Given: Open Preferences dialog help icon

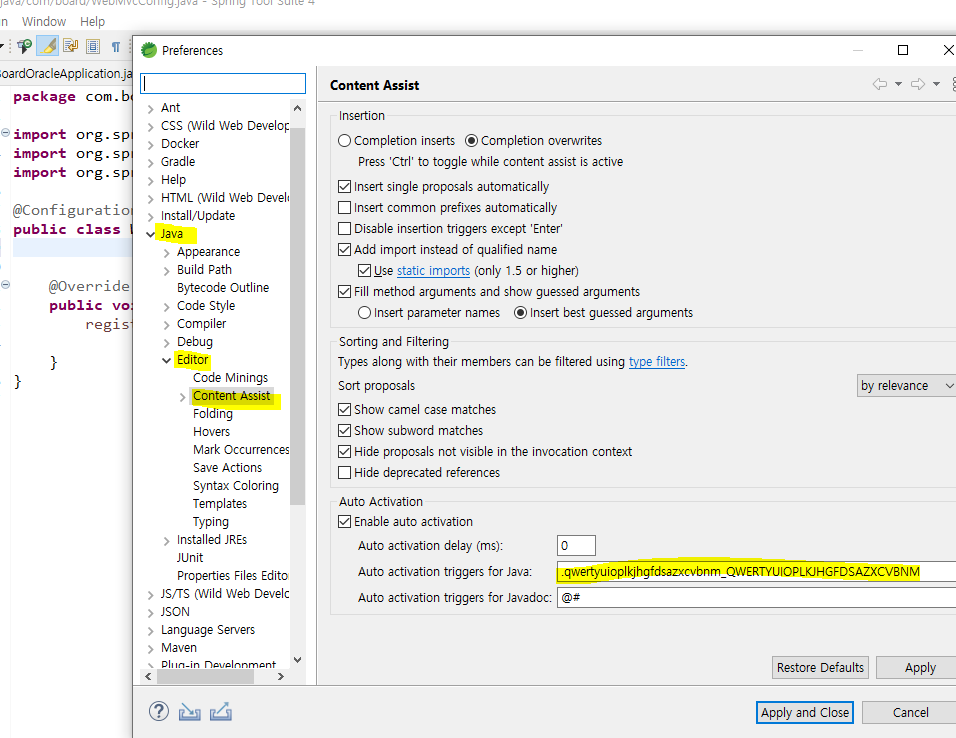Looking at the screenshot, I should [159, 711].
